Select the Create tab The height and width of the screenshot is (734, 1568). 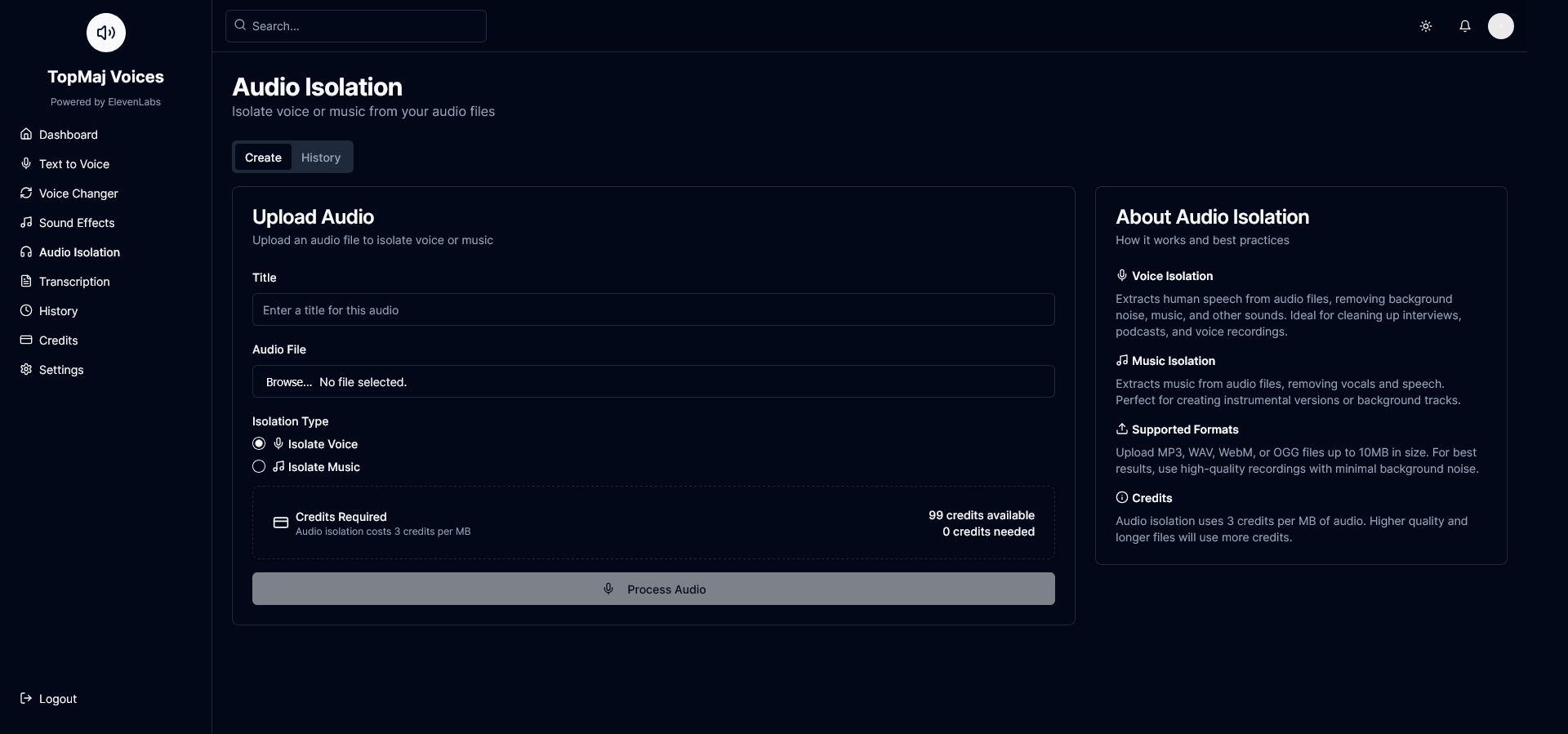tap(263, 158)
